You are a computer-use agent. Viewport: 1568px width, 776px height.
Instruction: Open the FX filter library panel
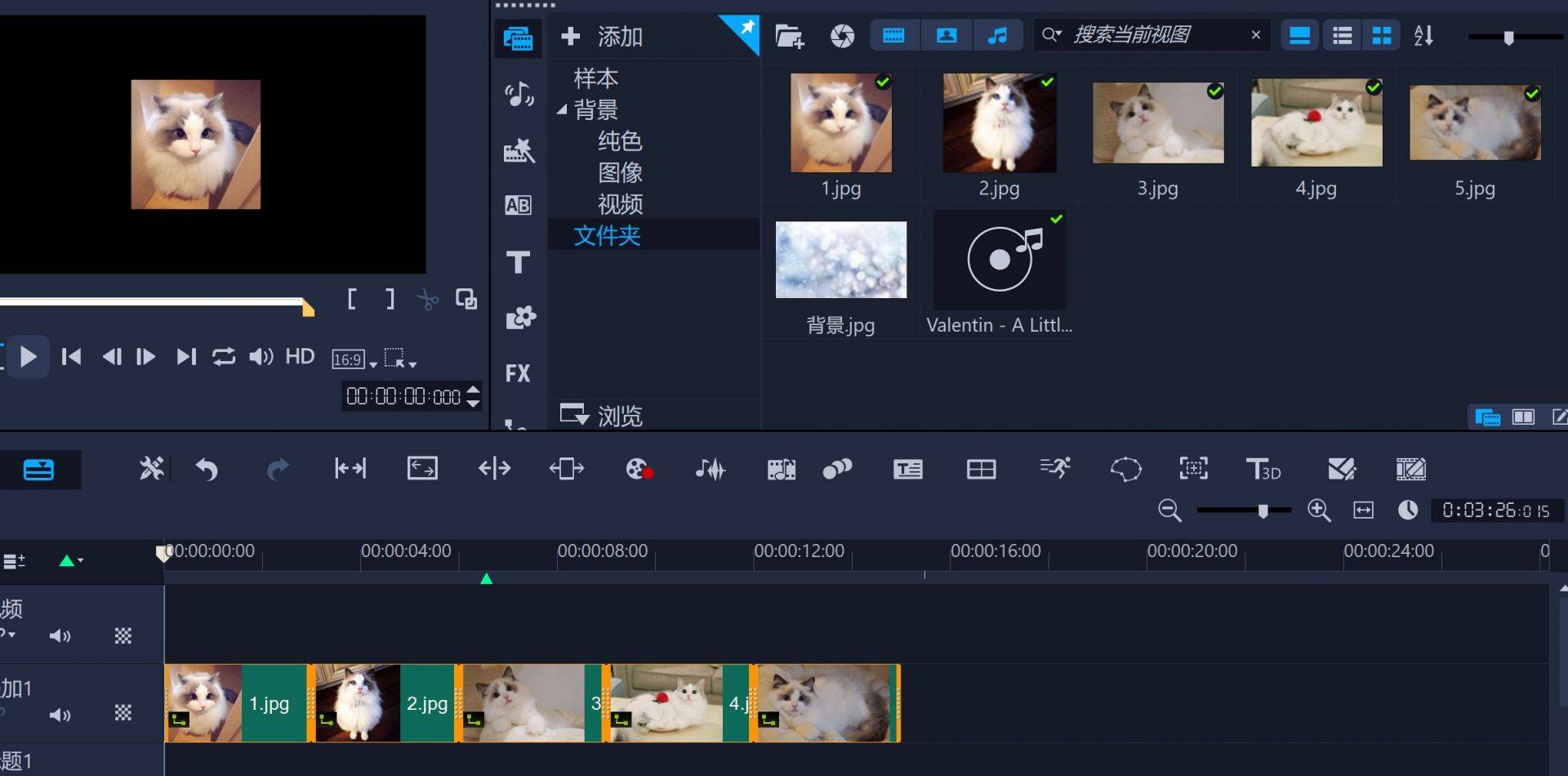(518, 373)
